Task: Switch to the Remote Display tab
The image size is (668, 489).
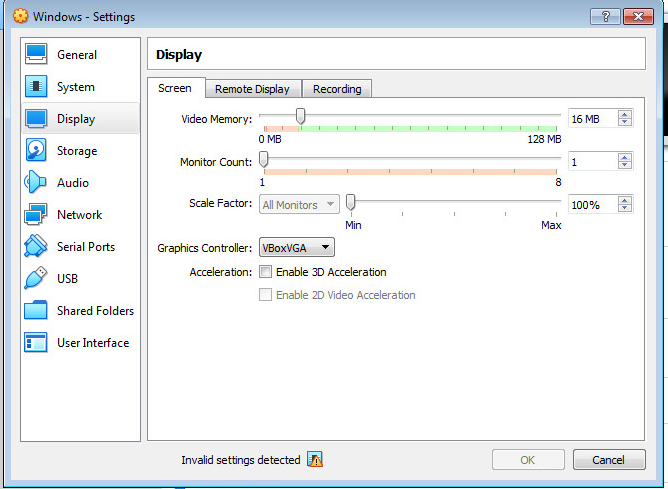Action: tap(252, 89)
